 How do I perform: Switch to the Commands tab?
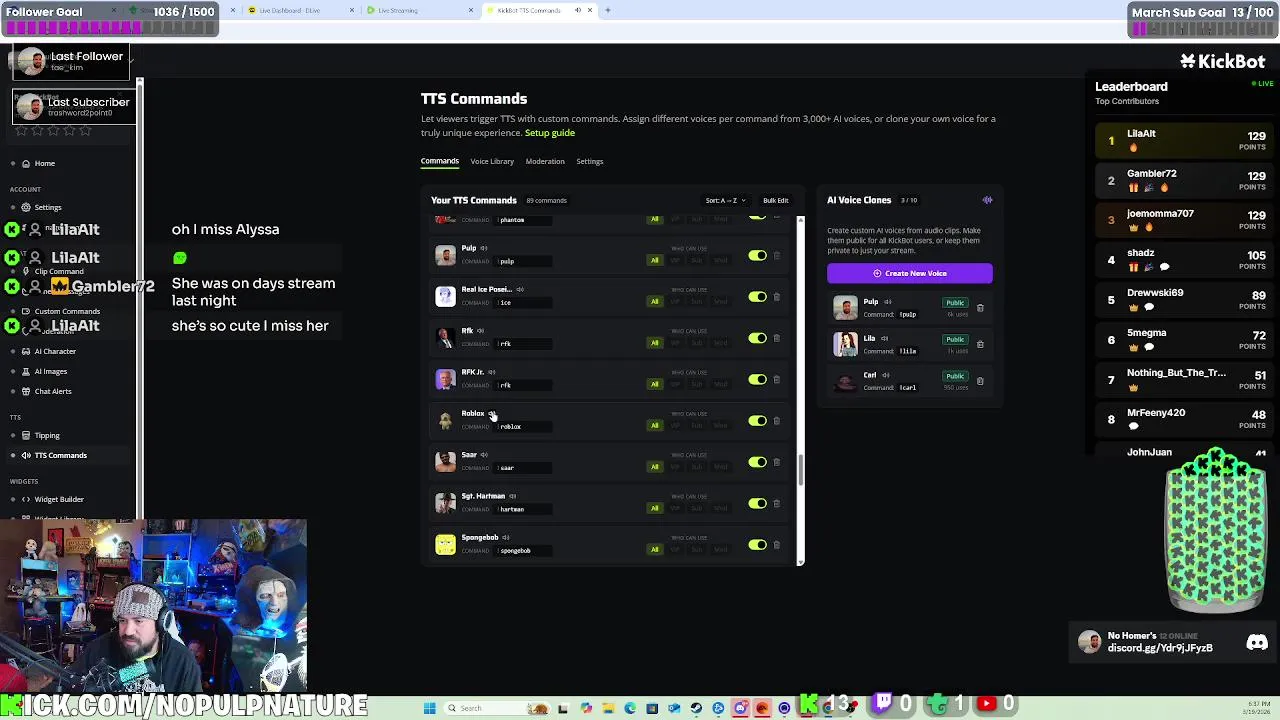(440, 161)
